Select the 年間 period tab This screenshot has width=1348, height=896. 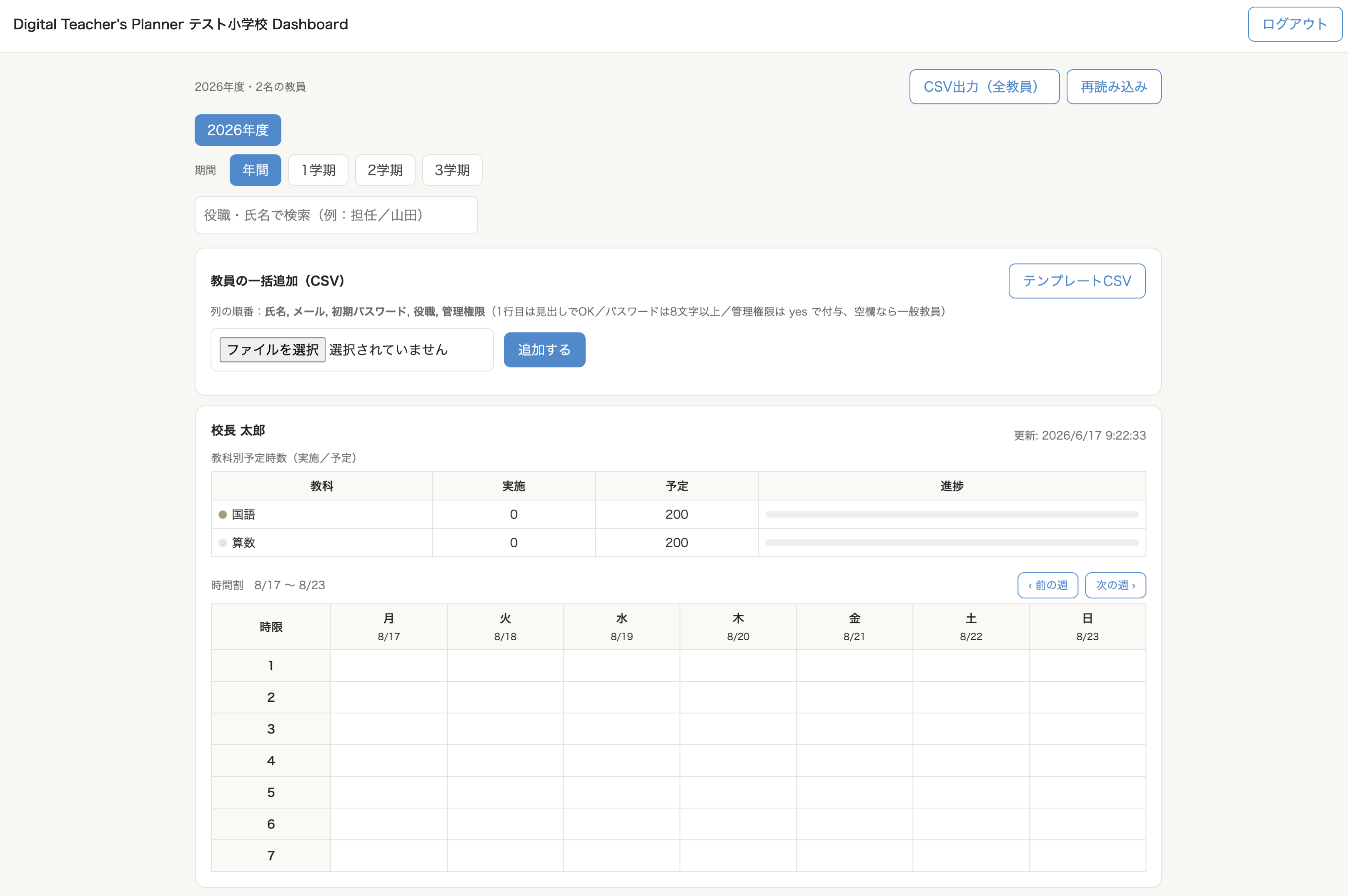pyautogui.click(x=256, y=170)
